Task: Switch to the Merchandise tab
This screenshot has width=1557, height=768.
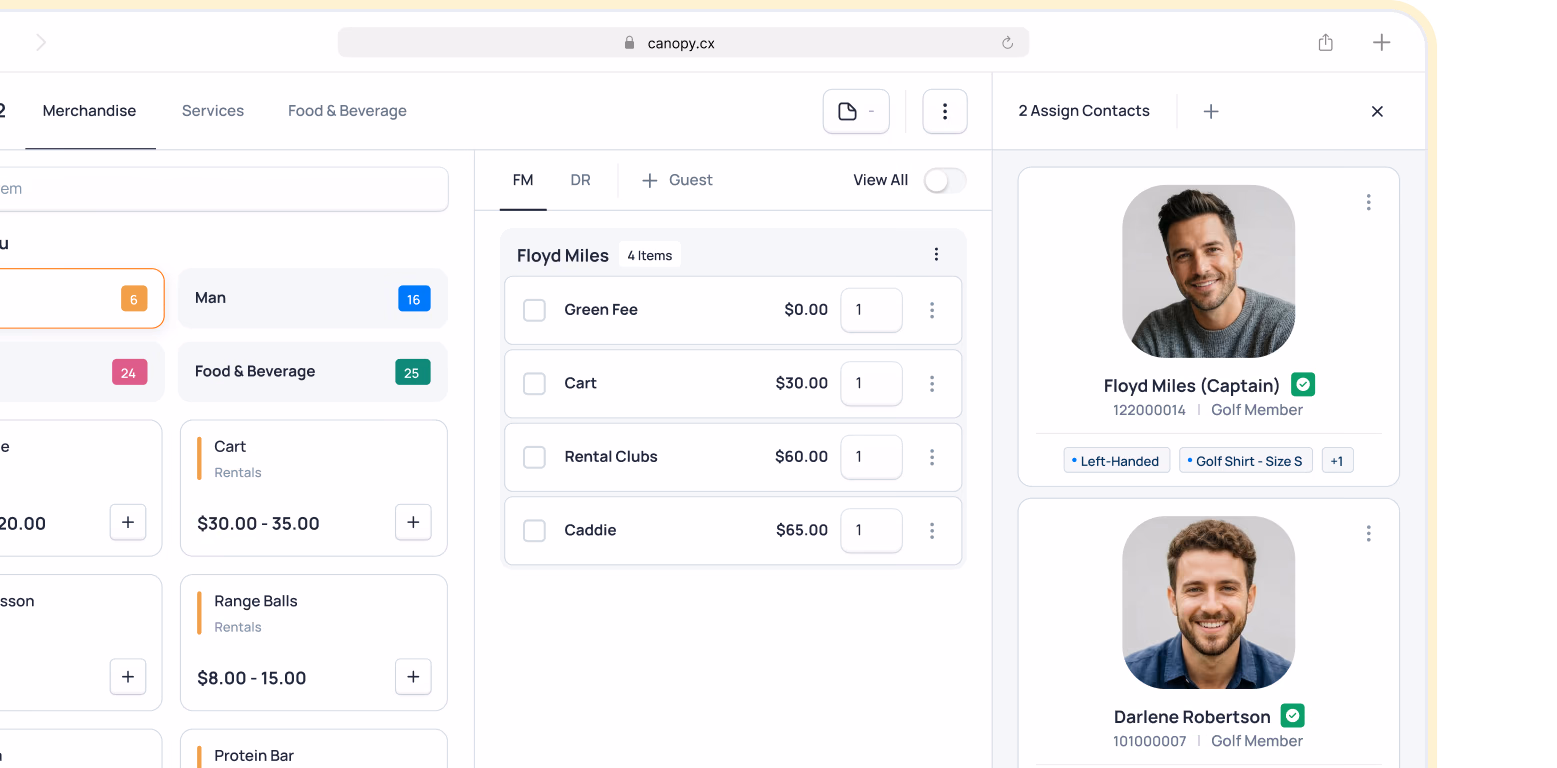Action: [x=89, y=111]
